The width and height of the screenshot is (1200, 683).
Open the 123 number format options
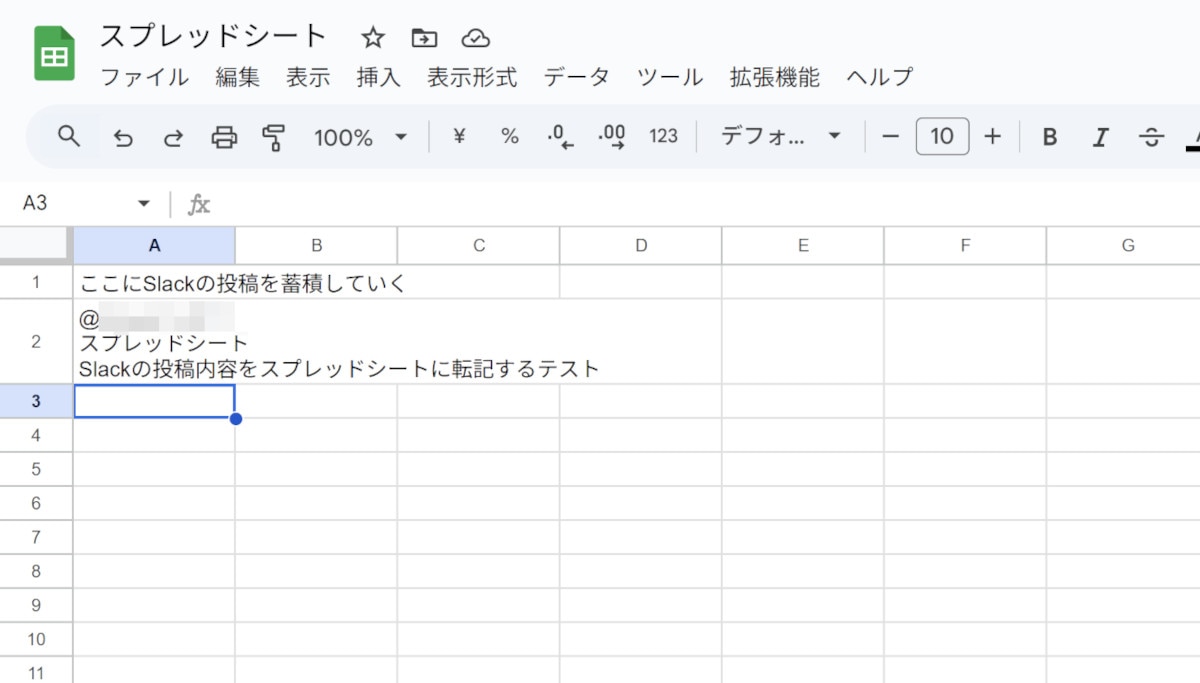coord(663,137)
